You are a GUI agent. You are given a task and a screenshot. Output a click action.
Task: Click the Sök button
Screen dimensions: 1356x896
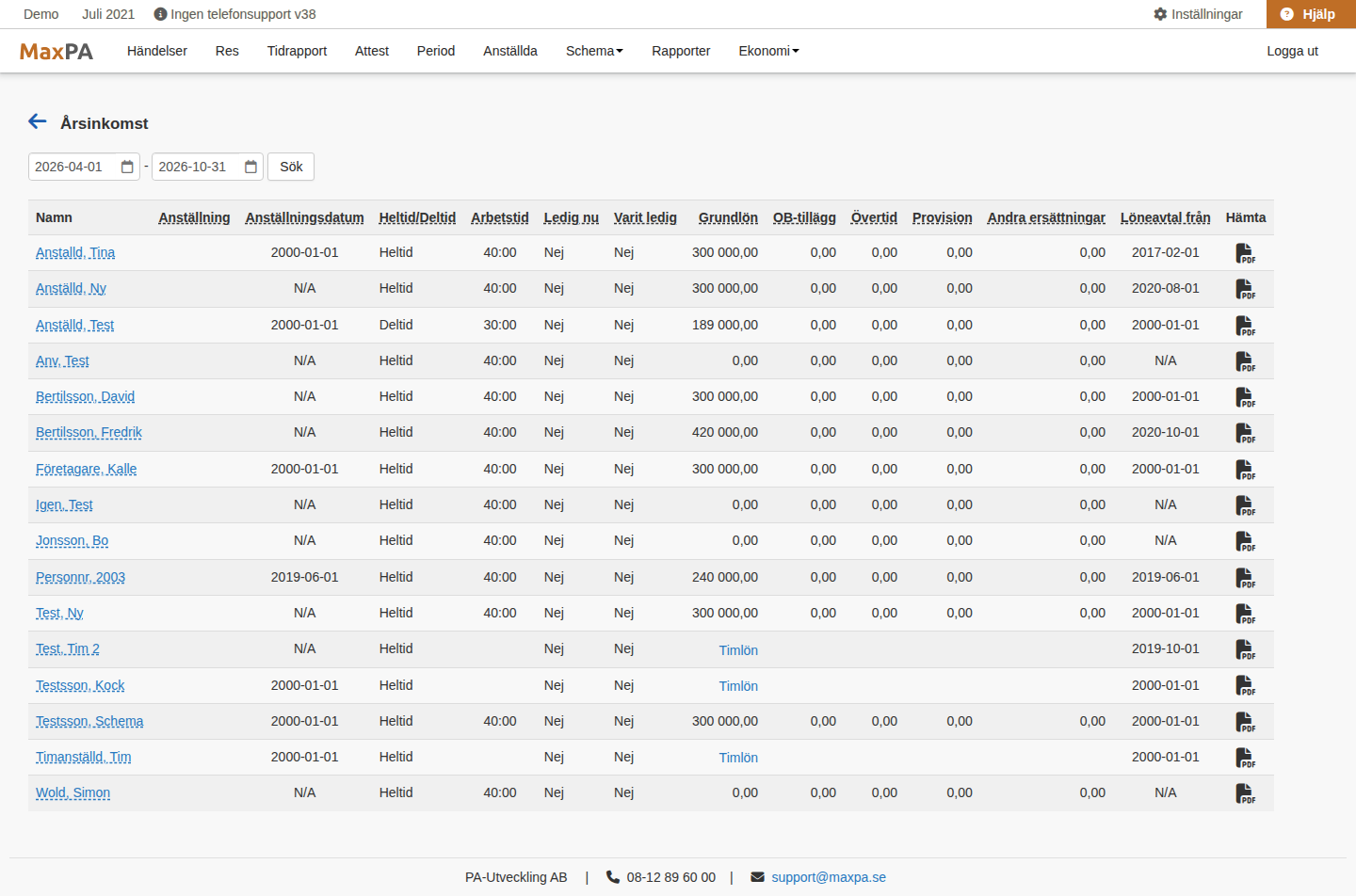pyautogui.click(x=291, y=167)
